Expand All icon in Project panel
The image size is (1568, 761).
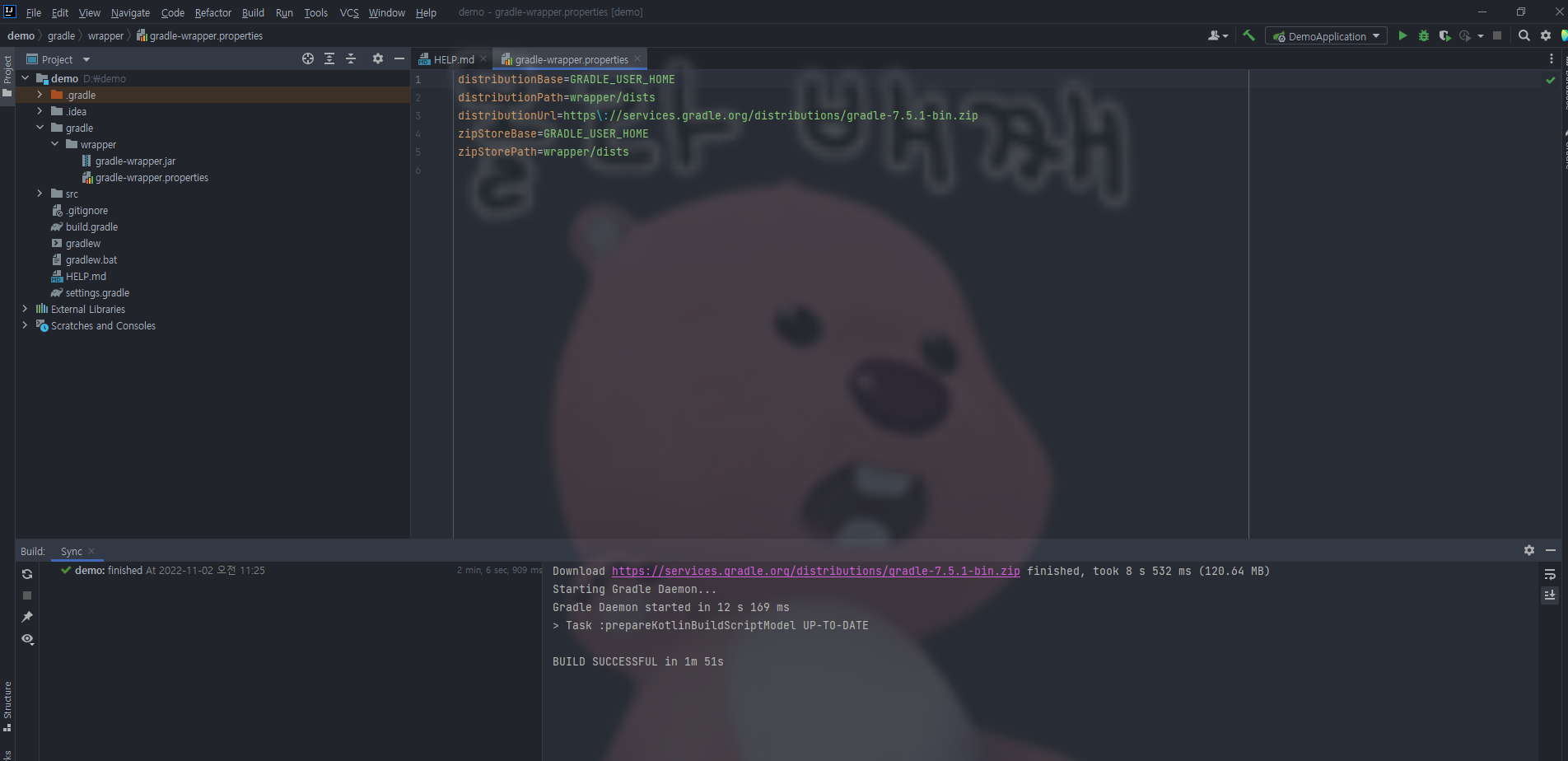(x=329, y=58)
